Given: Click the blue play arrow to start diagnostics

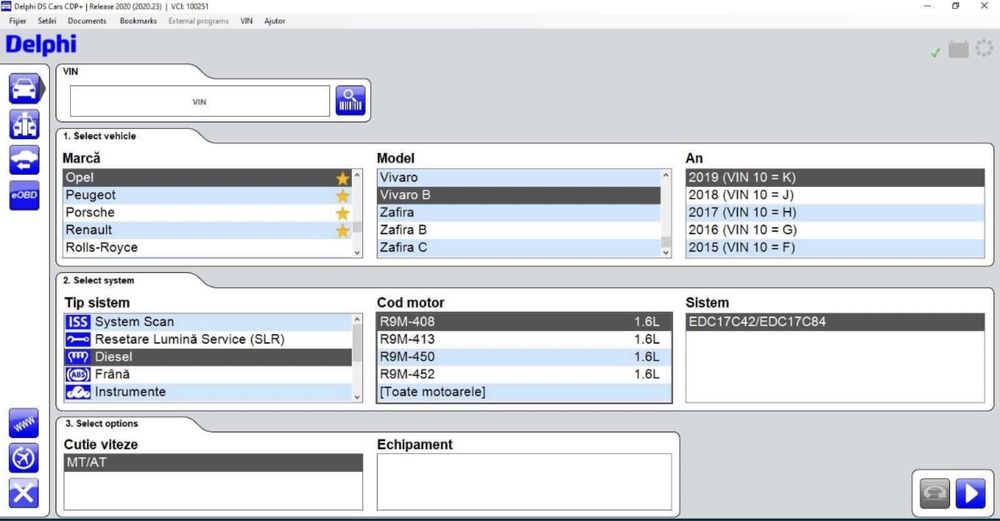Looking at the screenshot, I should 971,494.
